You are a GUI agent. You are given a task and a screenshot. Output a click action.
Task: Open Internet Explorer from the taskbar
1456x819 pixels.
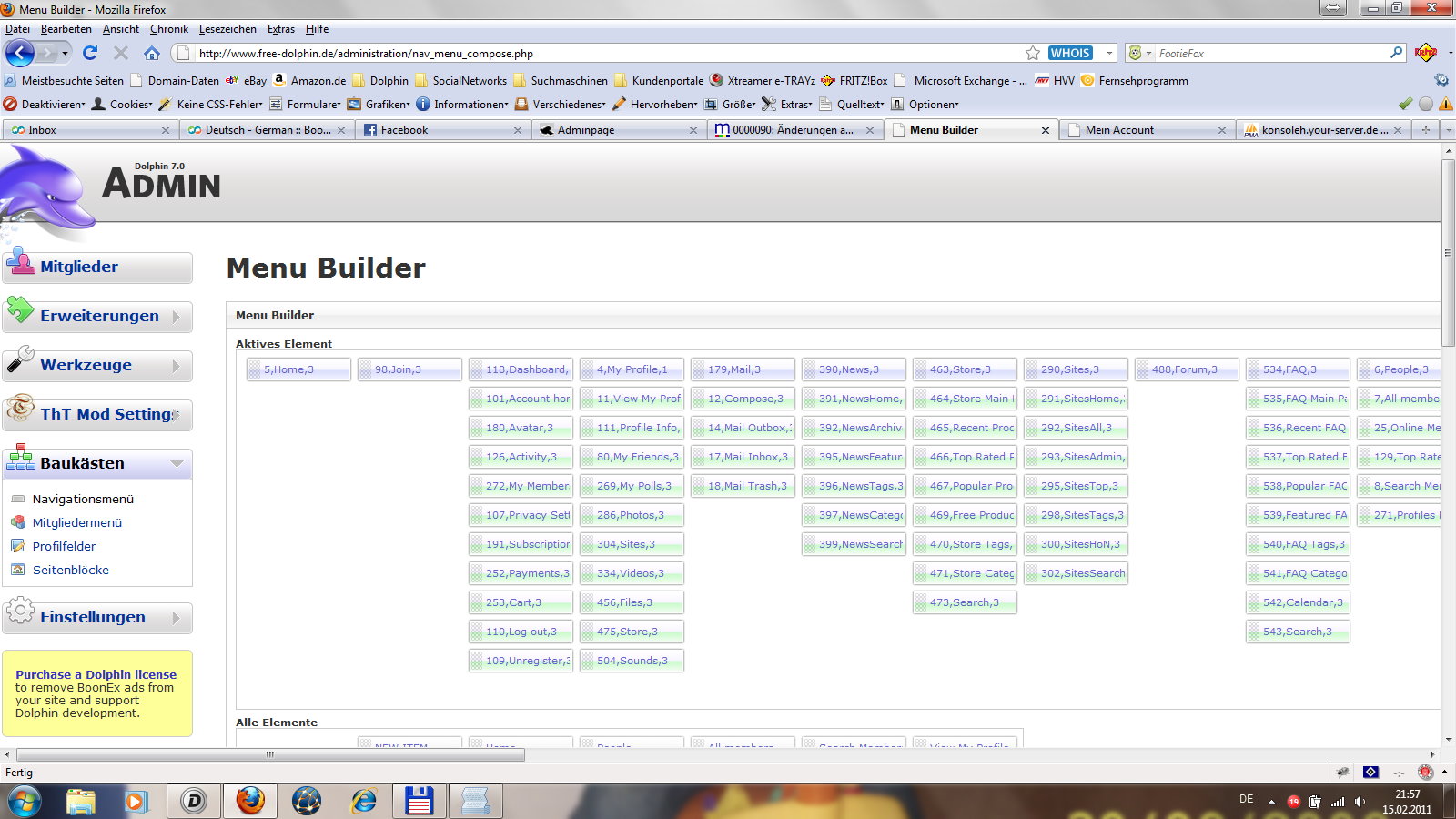click(364, 801)
